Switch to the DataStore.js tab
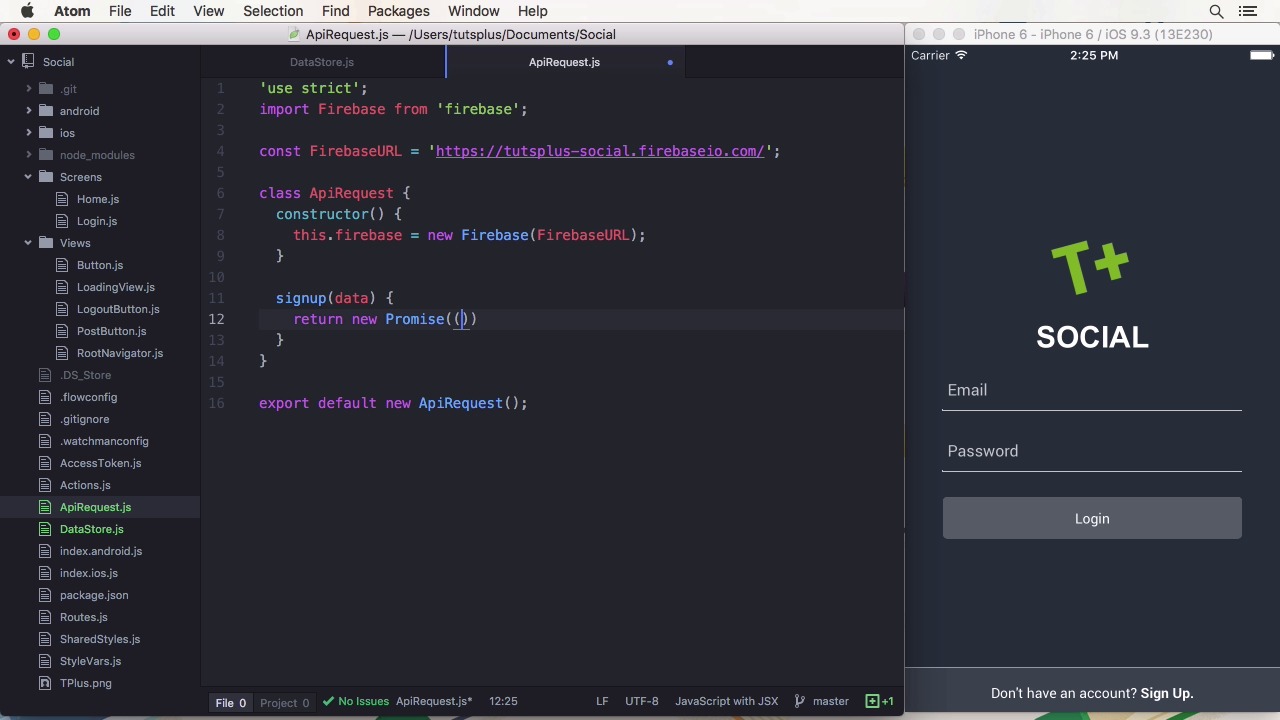This screenshot has width=1280, height=720. tap(322, 62)
